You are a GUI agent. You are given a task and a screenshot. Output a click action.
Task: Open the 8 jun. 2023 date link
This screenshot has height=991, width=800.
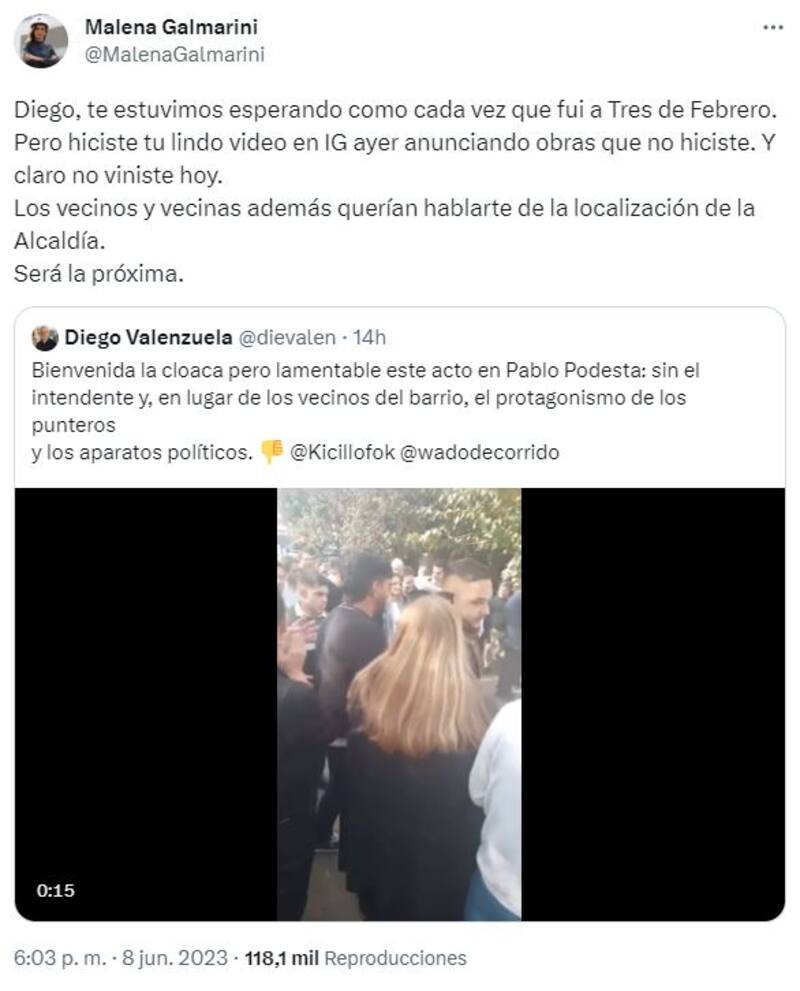pos(174,958)
